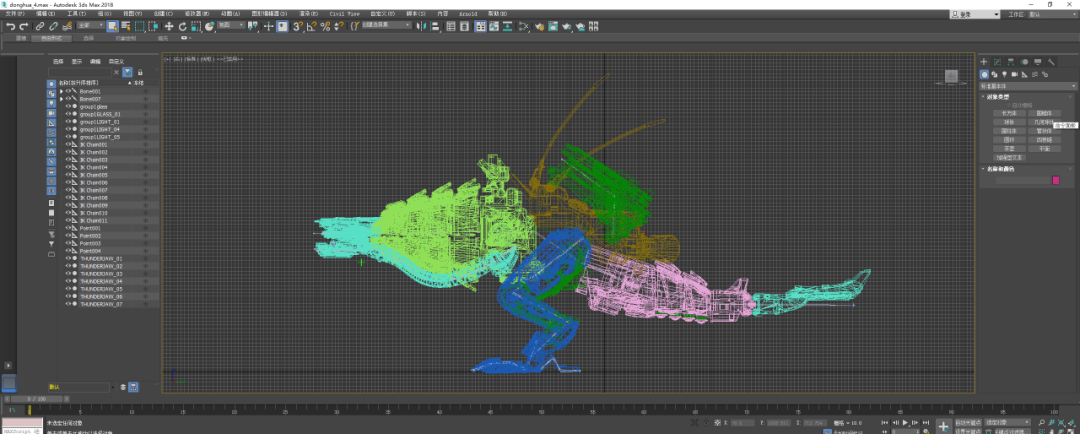
Task: Click the Undo arrow icon
Action: [9, 26]
